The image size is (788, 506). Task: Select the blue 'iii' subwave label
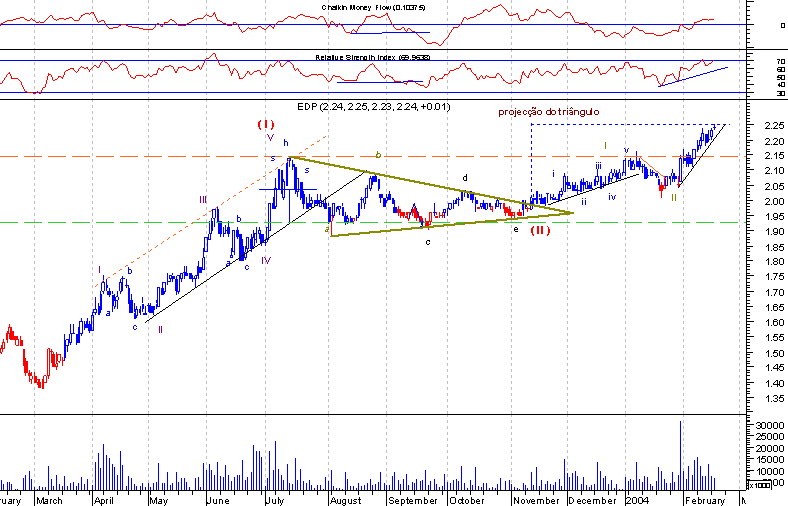tap(599, 165)
